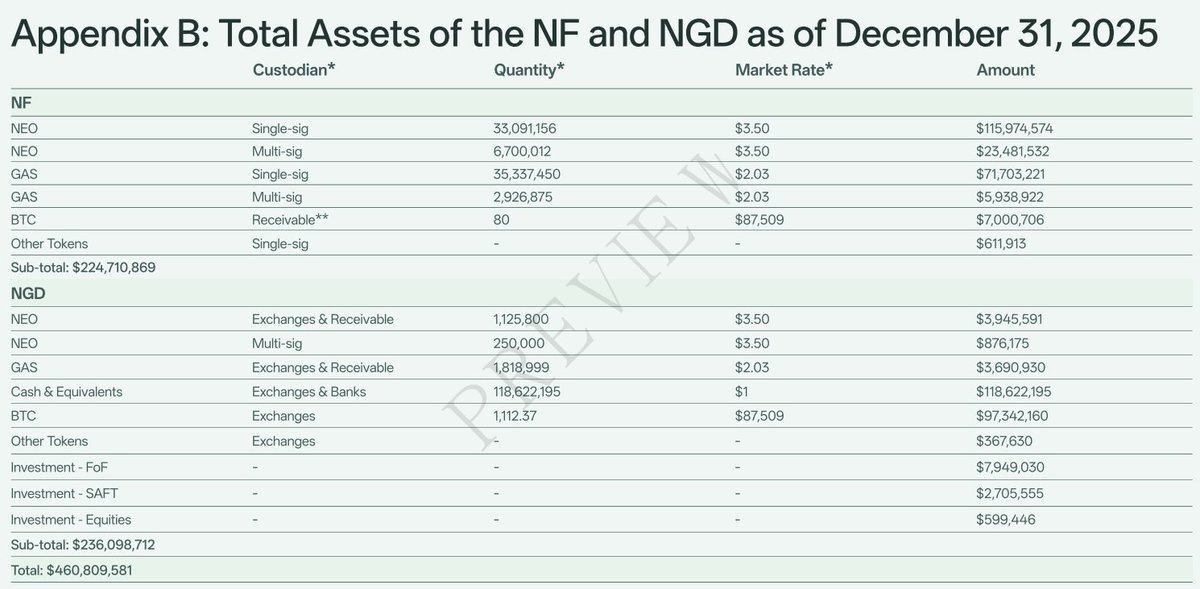Click the $115,974,574 amount cell
Screen dimensions: 1200x589
1015,128
